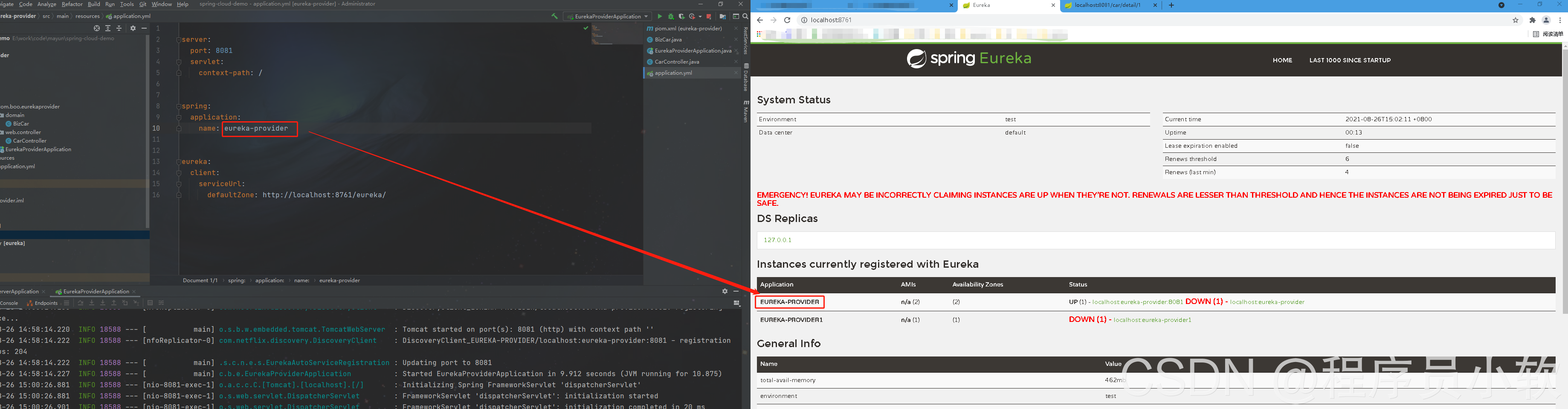
Task: Open the Database tool window stripe
Action: click(x=746, y=77)
